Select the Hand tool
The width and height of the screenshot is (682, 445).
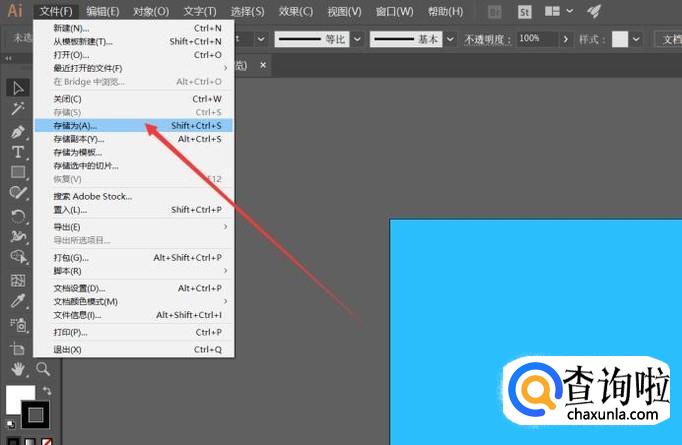[x=18, y=369]
